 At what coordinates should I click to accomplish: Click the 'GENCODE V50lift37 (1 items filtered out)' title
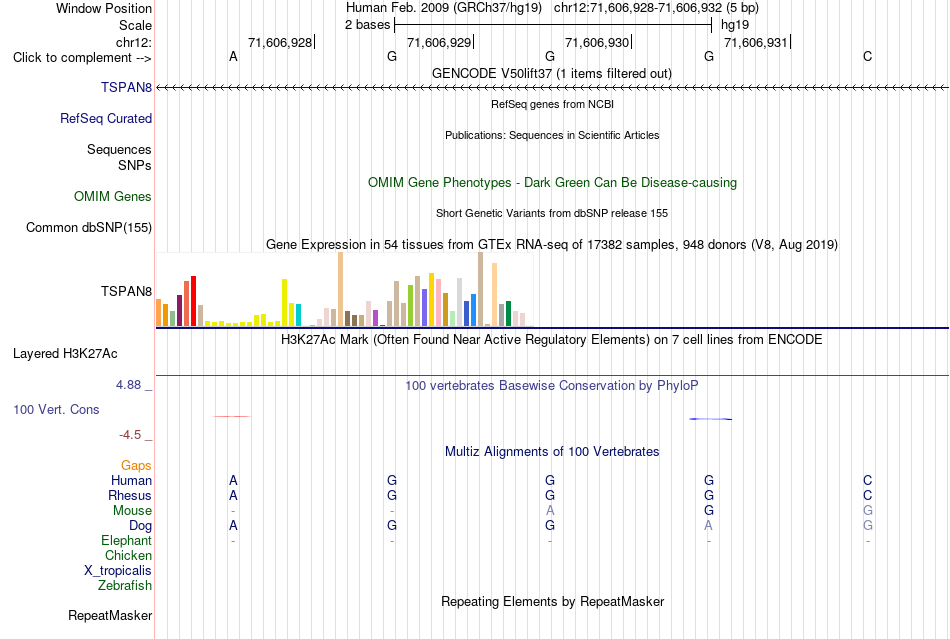[552, 73]
